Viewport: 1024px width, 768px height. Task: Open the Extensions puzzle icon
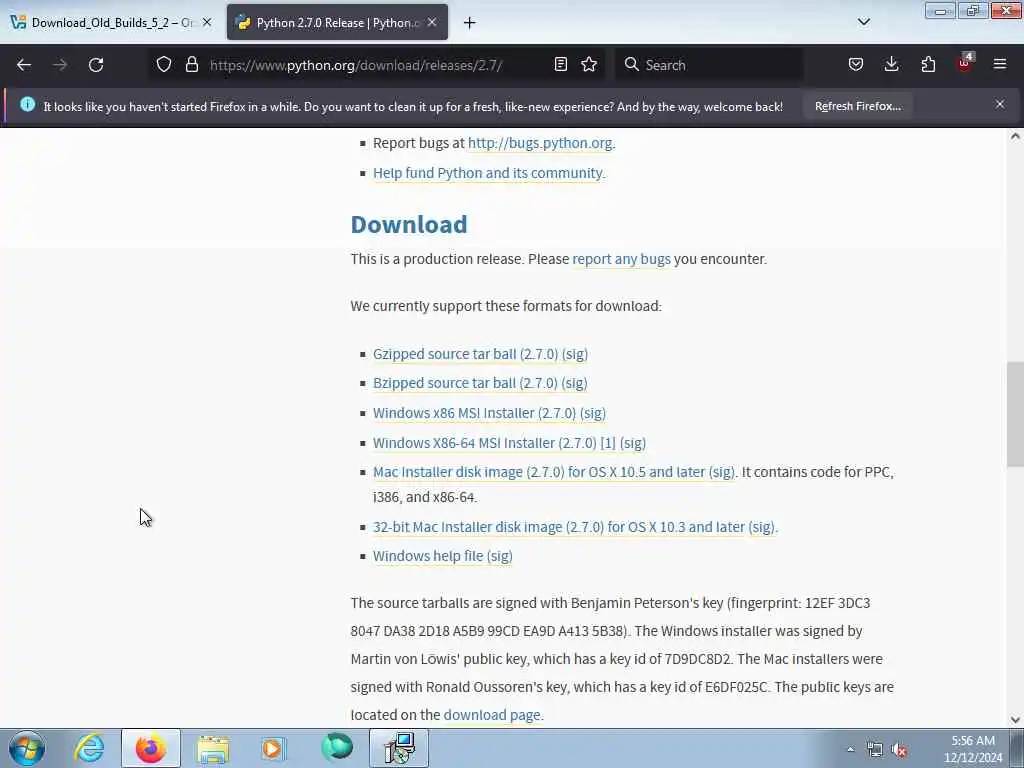[x=928, y=65]
